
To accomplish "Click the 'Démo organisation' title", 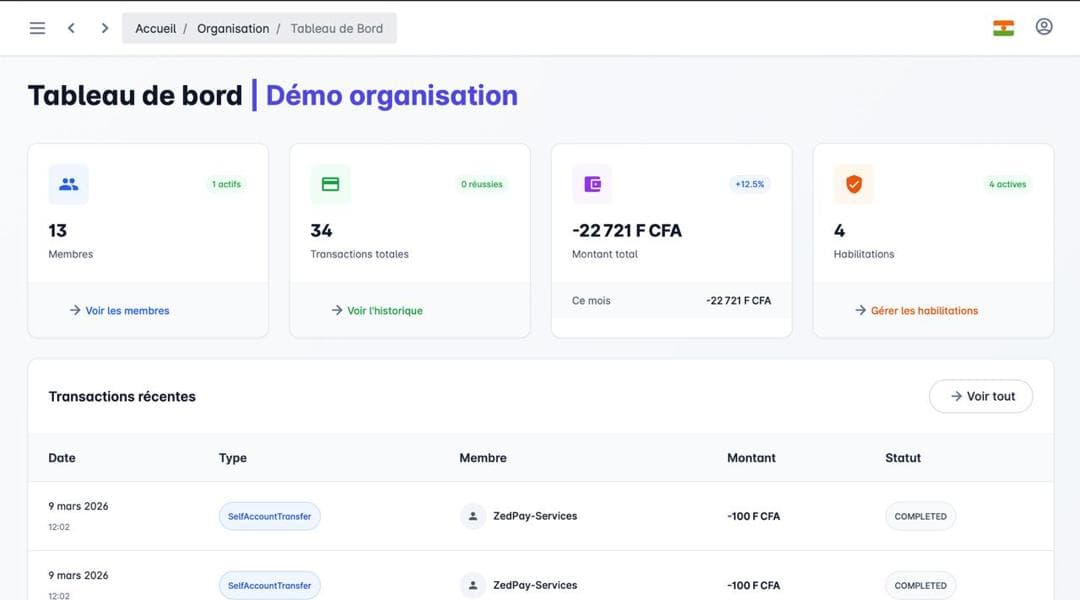I will (392, 95).
